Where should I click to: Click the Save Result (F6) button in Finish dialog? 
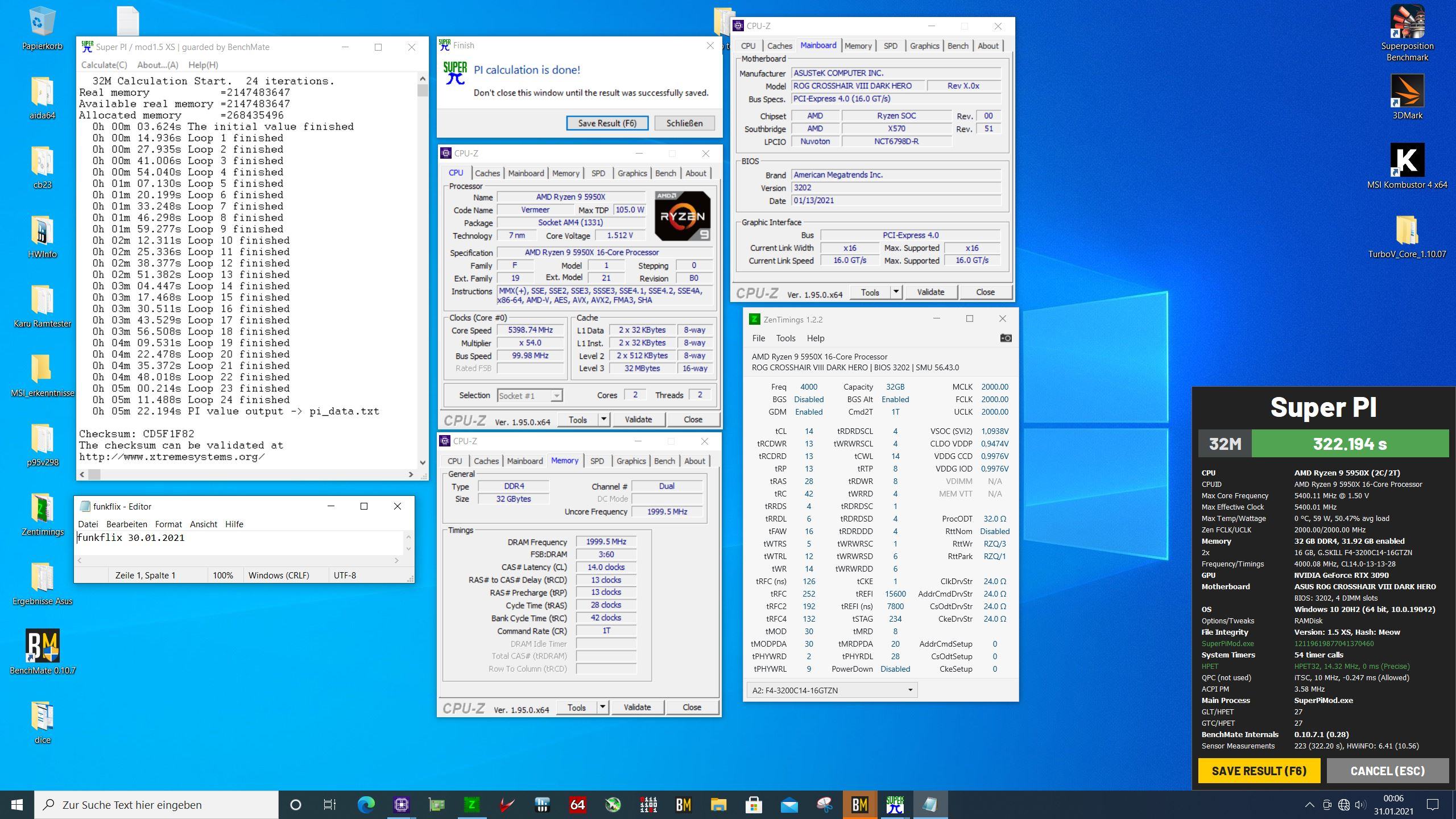click(x=607, y=123)
